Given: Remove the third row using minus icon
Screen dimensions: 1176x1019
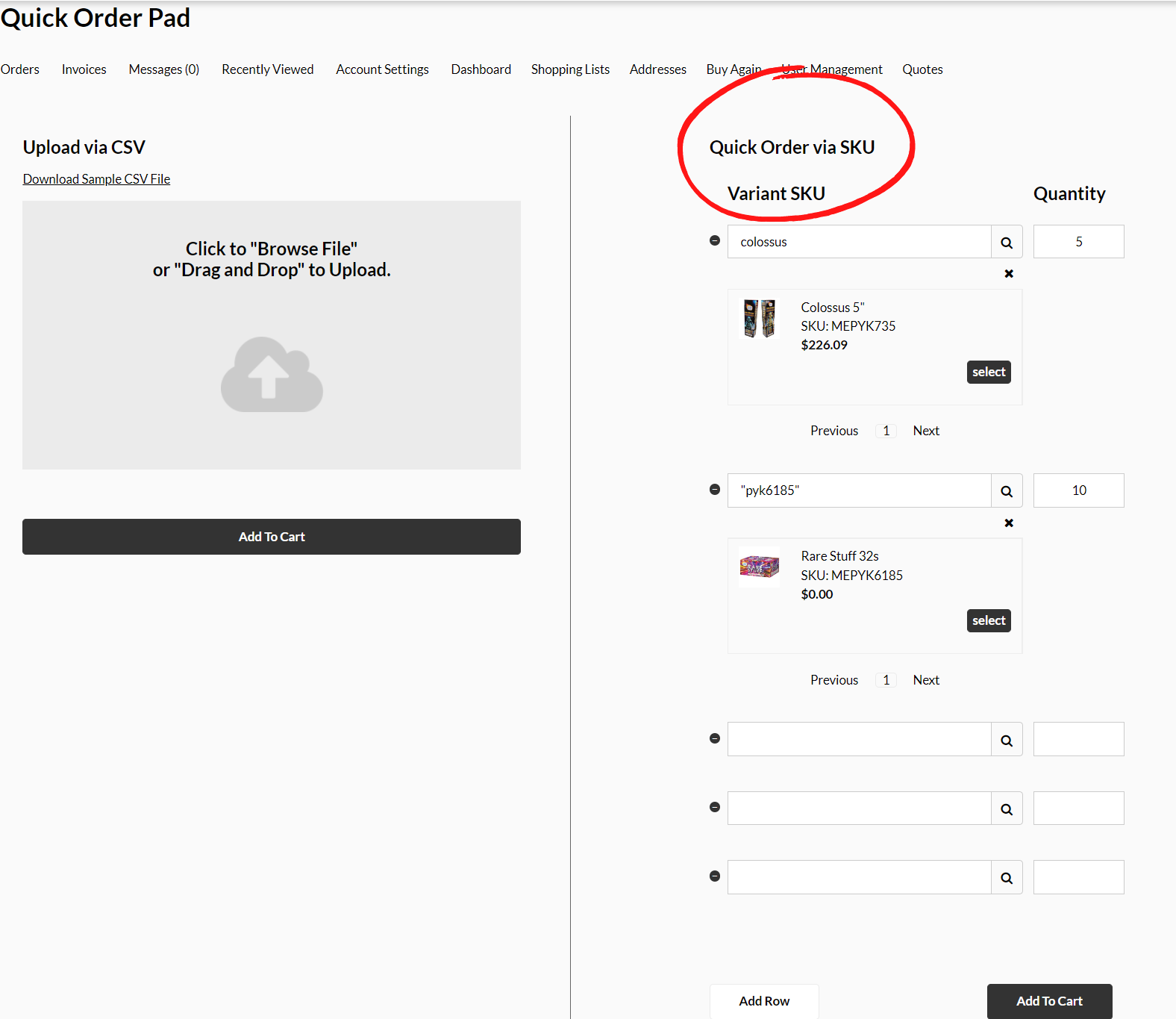Looking at the screenshot, I should 715,738.
